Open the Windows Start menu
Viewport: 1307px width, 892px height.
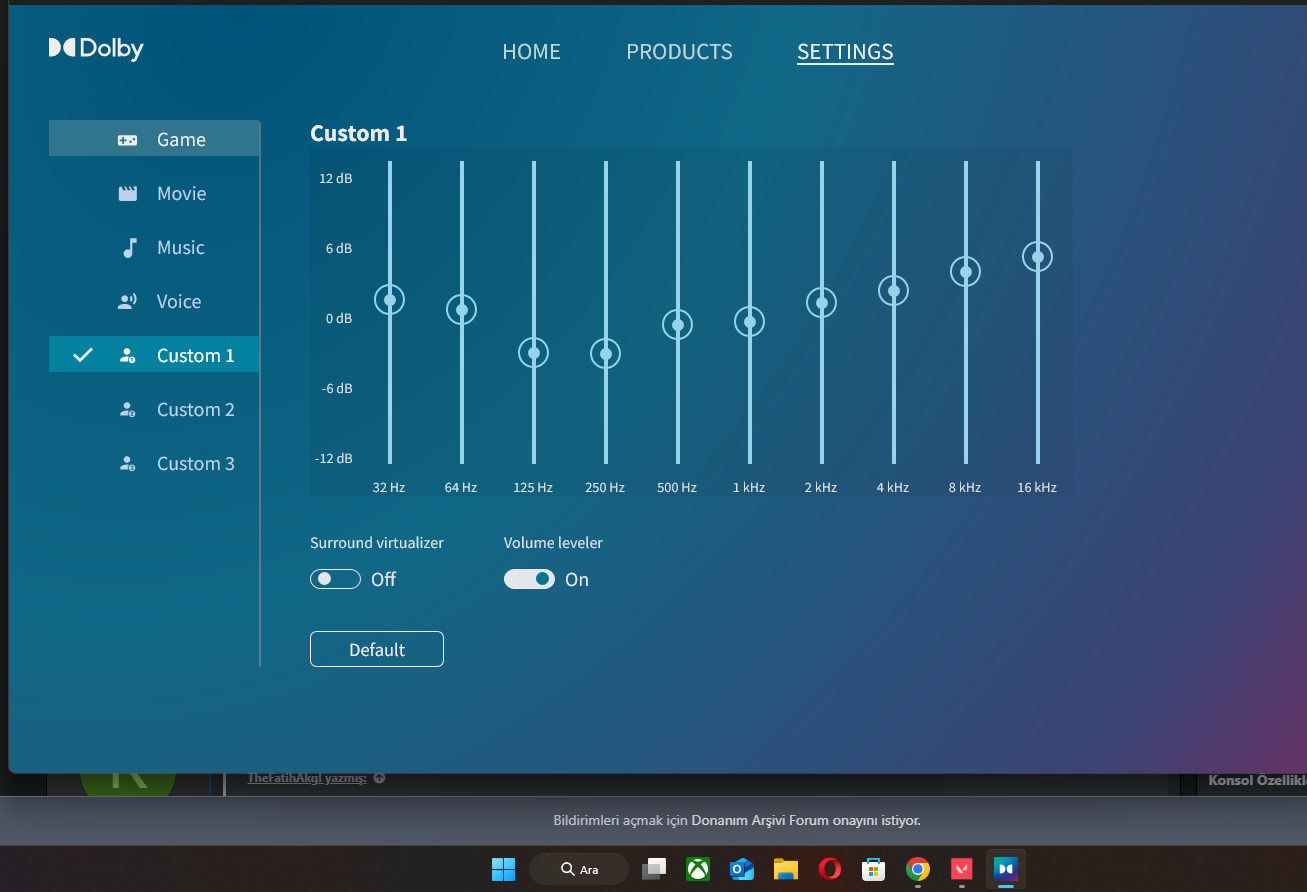pos(503,869)
